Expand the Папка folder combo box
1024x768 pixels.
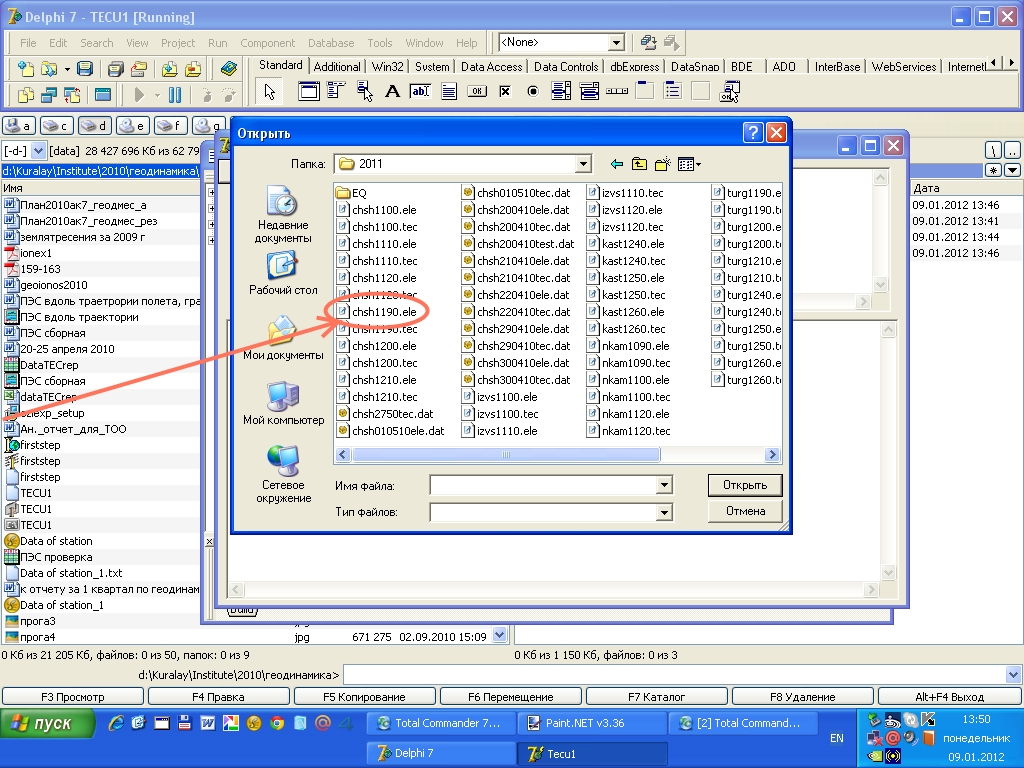[x=583, y=164]
